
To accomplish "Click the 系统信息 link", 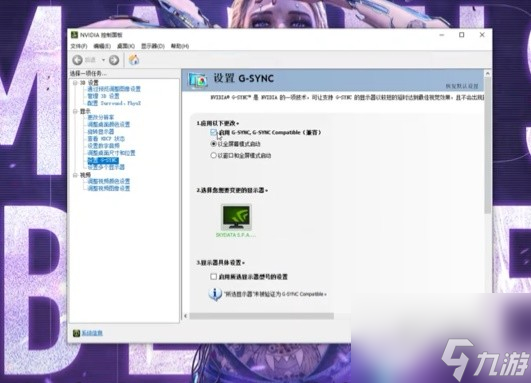I will [x=92, y=333].
